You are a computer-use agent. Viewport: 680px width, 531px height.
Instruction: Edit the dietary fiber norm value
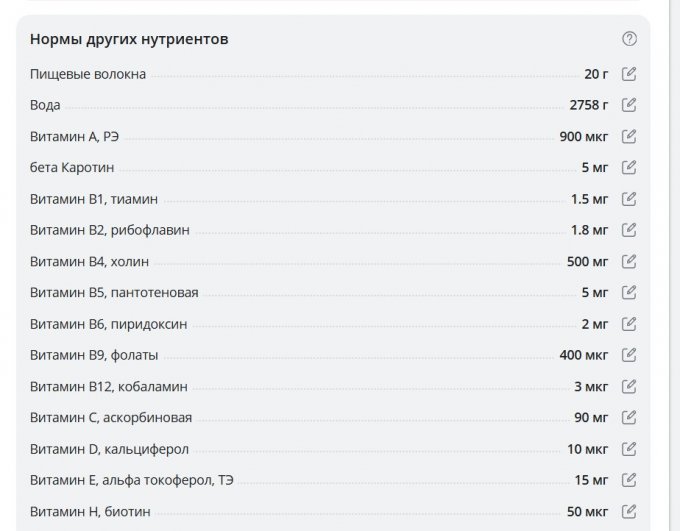pos(629,73)
